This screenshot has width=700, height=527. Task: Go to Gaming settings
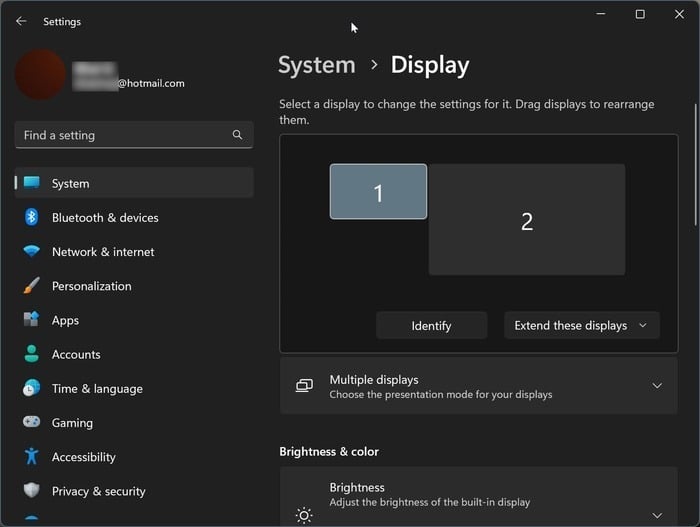(134, 422)
